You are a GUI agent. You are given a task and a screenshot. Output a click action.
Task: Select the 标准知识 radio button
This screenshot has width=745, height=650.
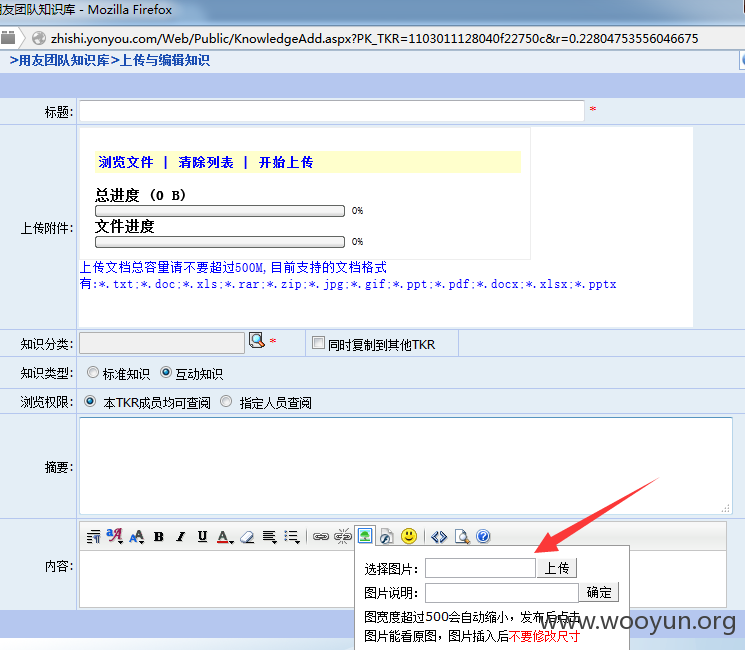[93, 373]
